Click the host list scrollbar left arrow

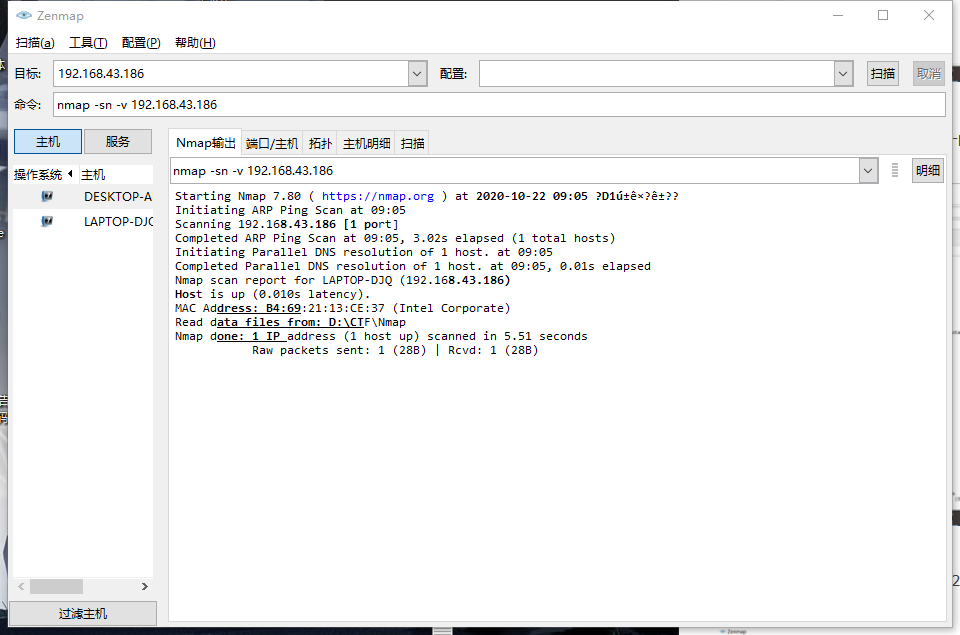pos(21,586)
